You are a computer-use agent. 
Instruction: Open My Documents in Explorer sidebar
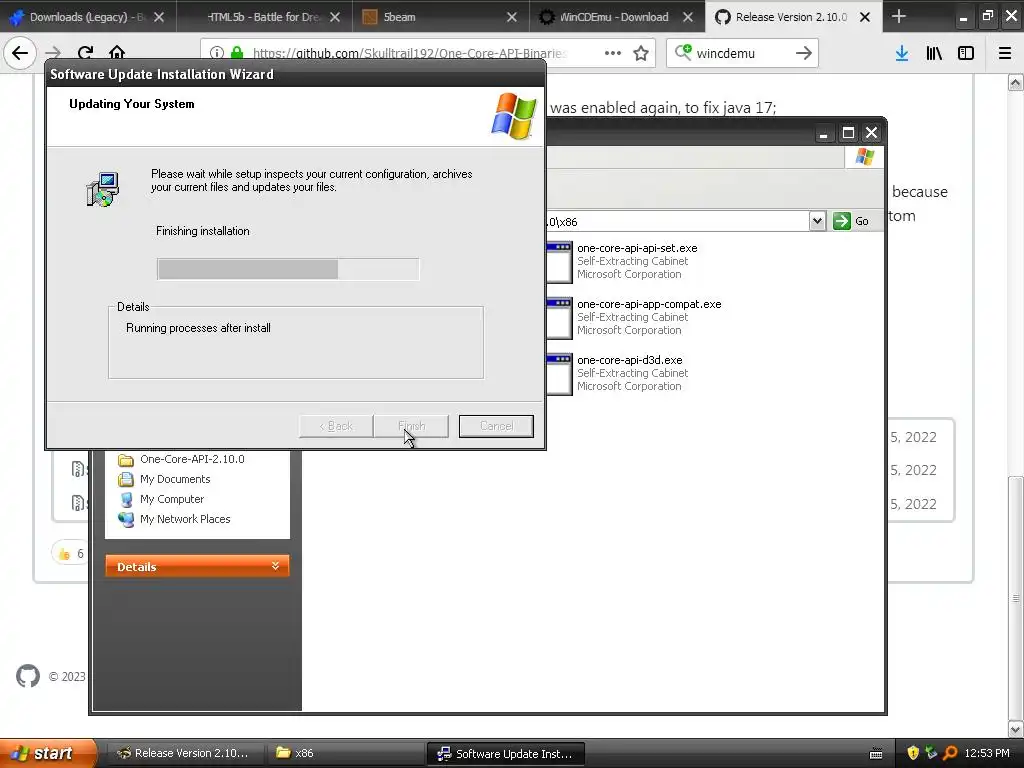tap(175, 479)
